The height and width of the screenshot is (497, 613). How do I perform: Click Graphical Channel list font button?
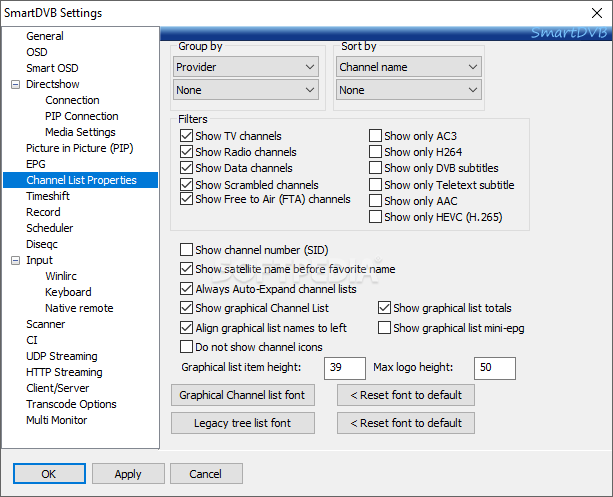pyautogui.click(x=243, y=395)
